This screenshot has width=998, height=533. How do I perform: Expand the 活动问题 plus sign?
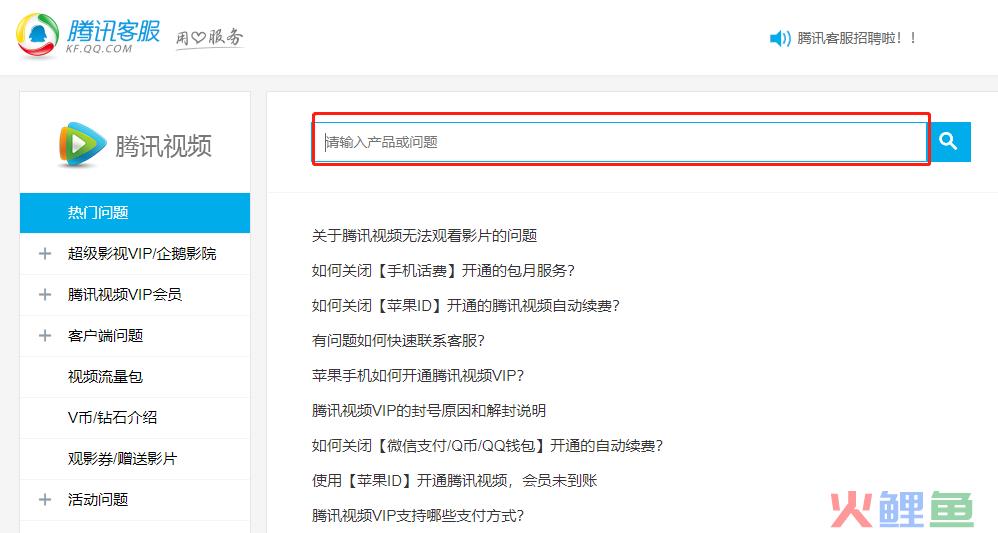45,500
